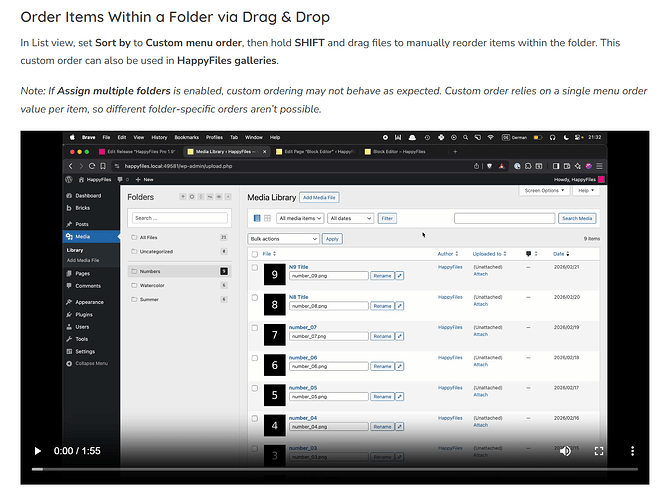
Task: Open Appearance in the WordPress sidebar
Action: click(89, 302)
